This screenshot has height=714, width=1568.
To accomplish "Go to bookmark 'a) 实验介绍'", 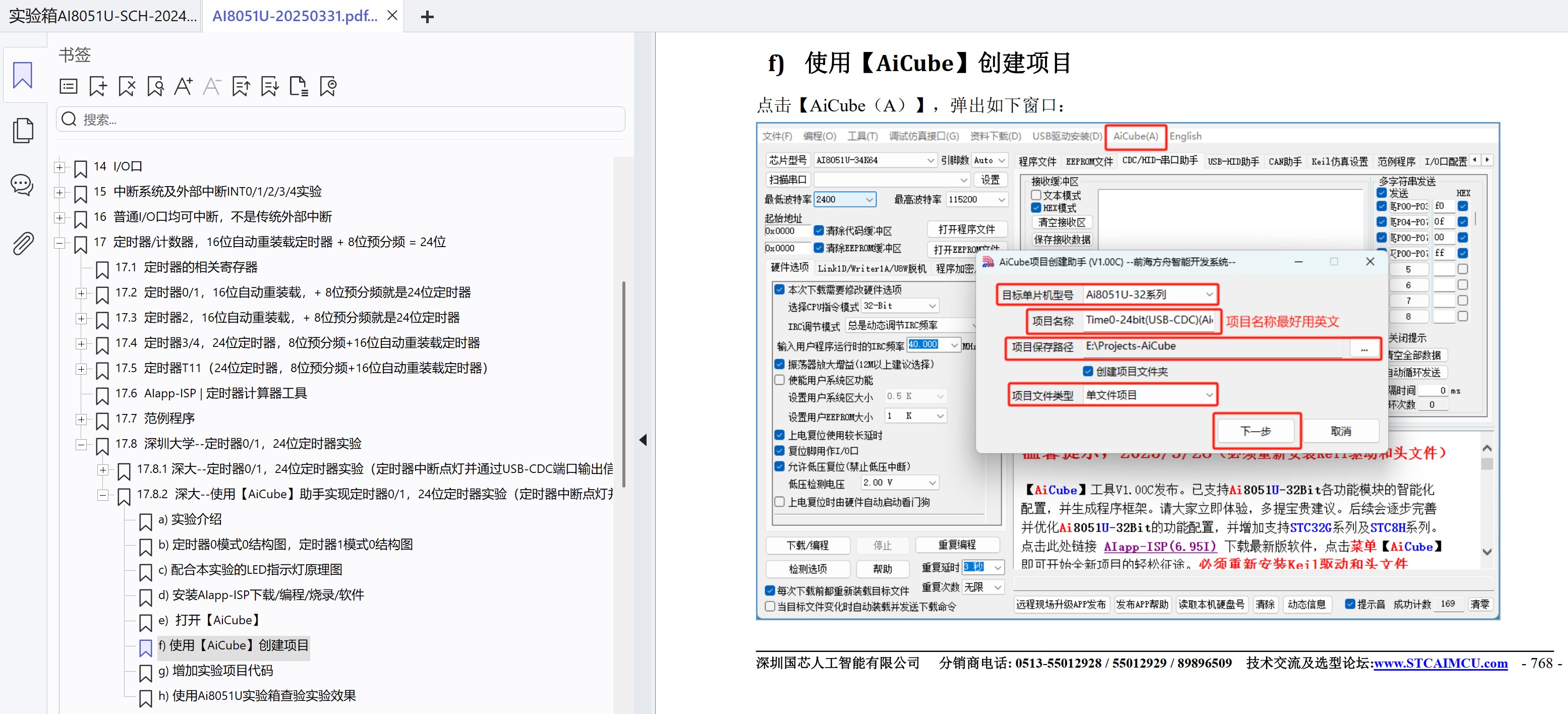I will click(190, 519).
